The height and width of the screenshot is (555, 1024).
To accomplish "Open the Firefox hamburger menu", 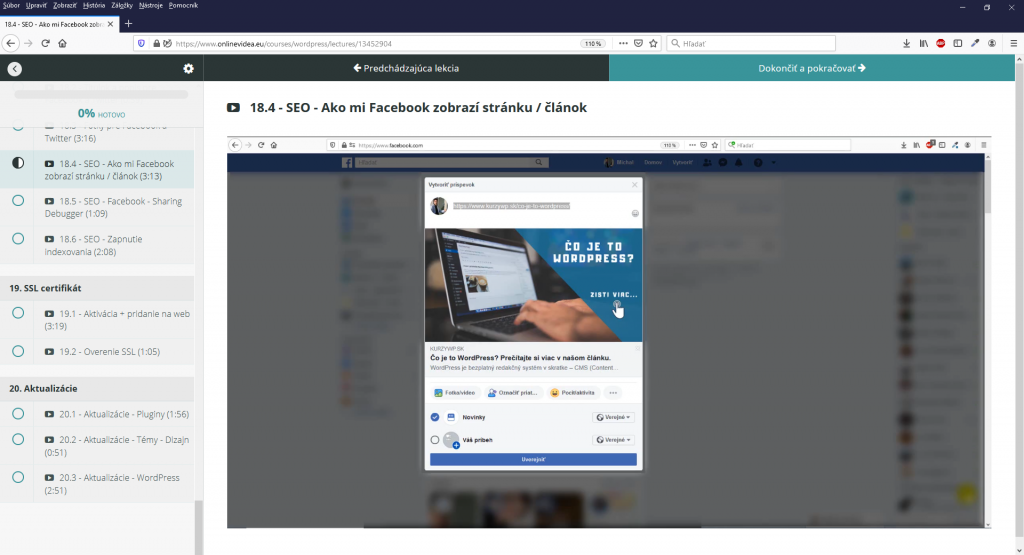I will click(x=1014, y=44).
